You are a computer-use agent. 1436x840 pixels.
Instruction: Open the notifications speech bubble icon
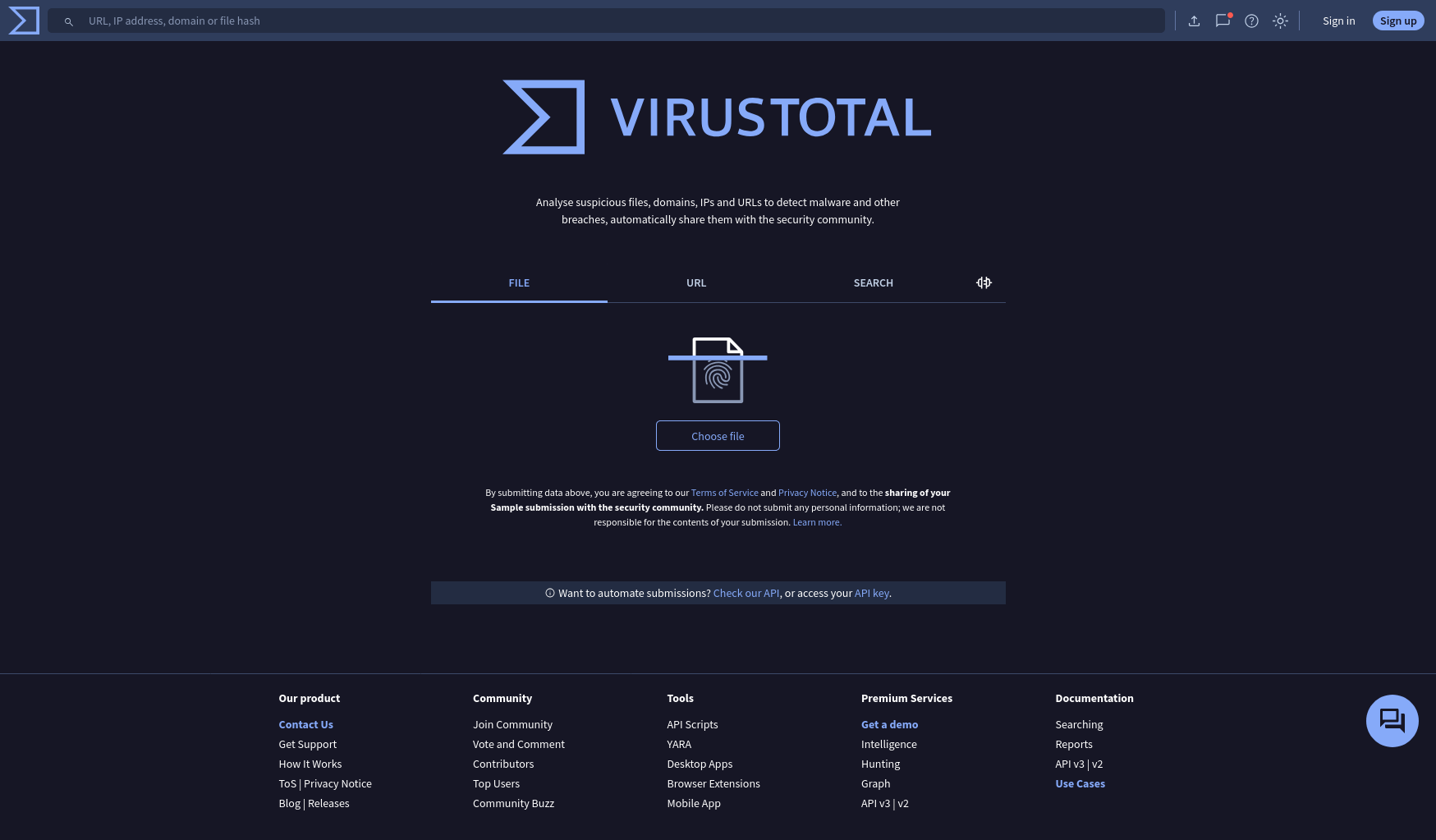pos(1223,21)
